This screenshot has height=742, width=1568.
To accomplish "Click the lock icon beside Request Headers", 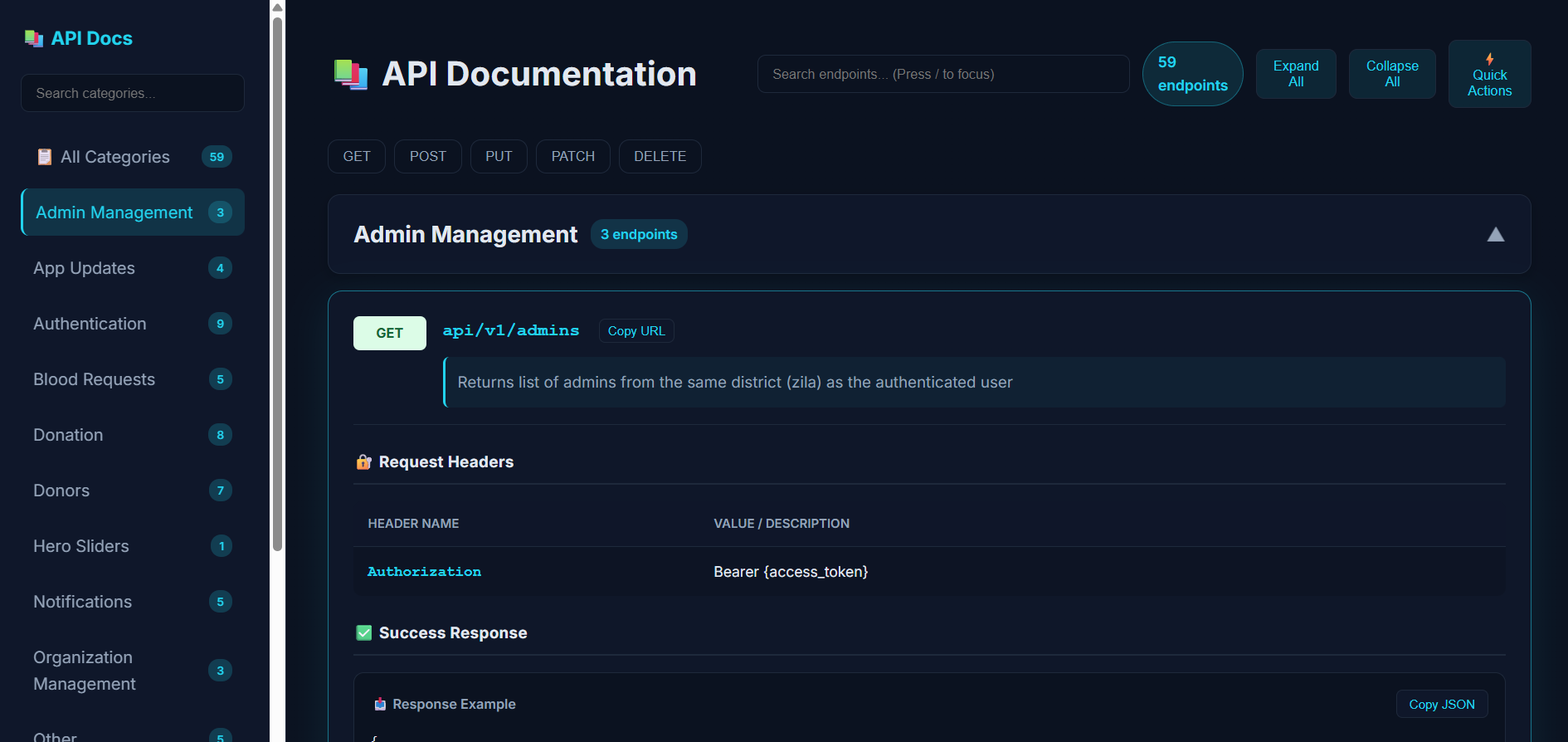I will click(x=363, y=462).
